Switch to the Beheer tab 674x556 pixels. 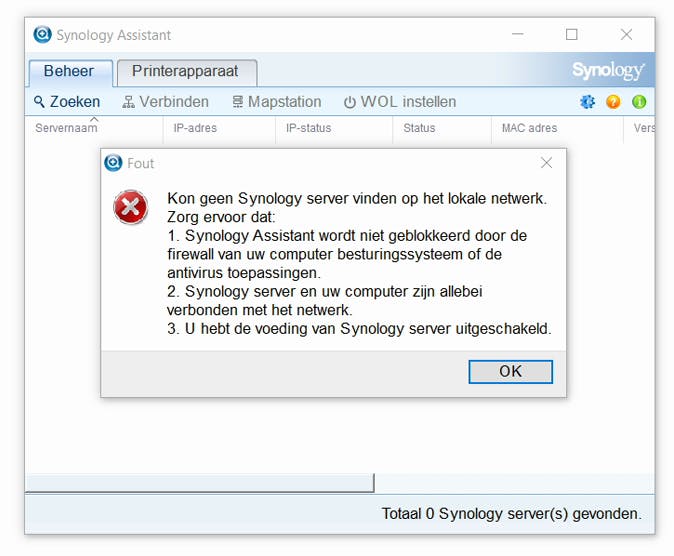pyautogui.click(x=69, y=72)
